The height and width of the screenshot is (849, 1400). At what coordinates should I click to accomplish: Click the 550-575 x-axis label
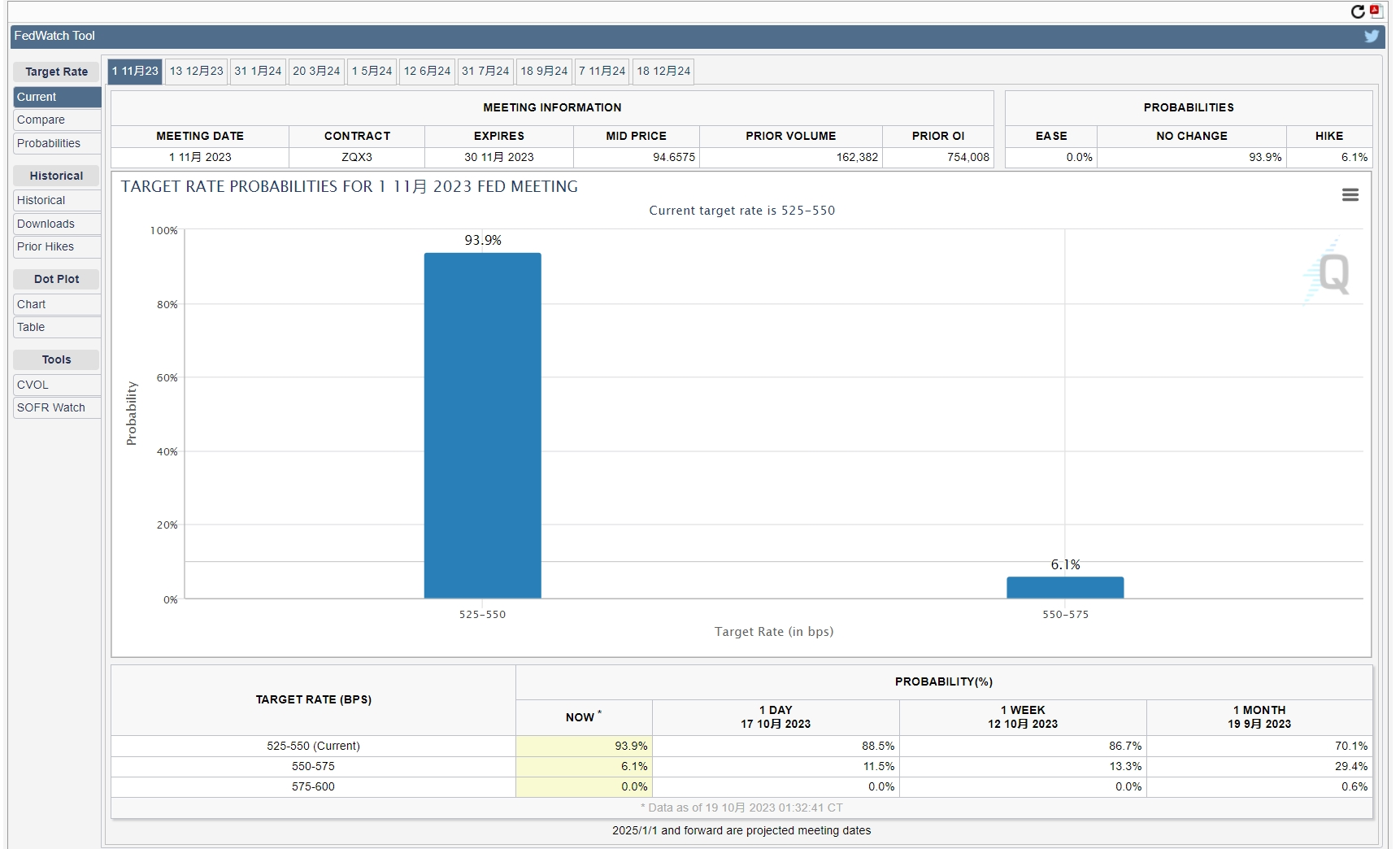[1065, 615]
